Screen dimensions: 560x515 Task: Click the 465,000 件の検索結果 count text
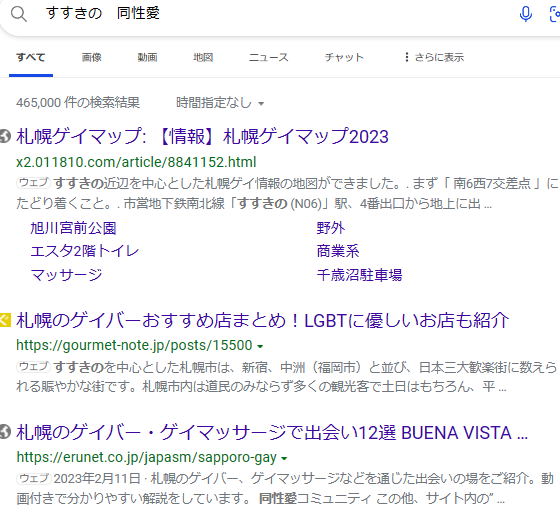coord(78,102)
